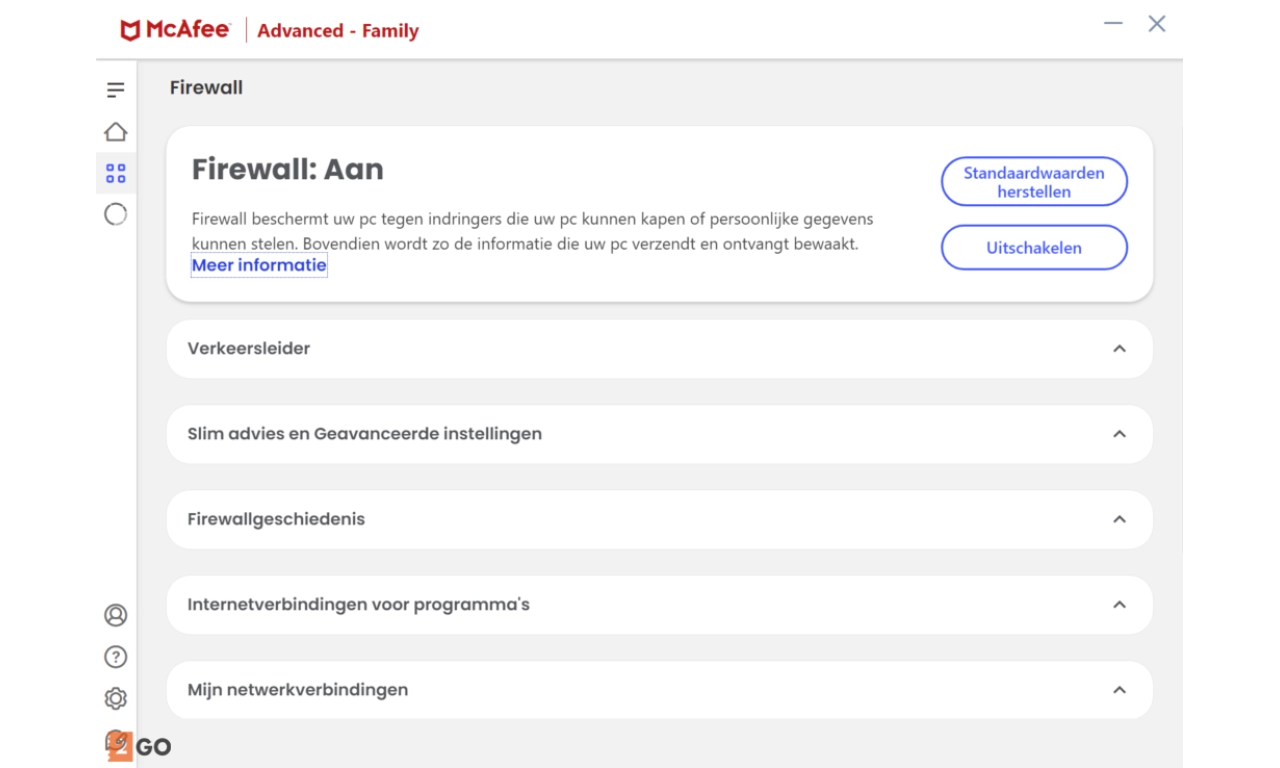The height and width of the screenshot is (768, 1280).
Task: Open the hamburger navigation menu
Action: [x=116, y=90]
